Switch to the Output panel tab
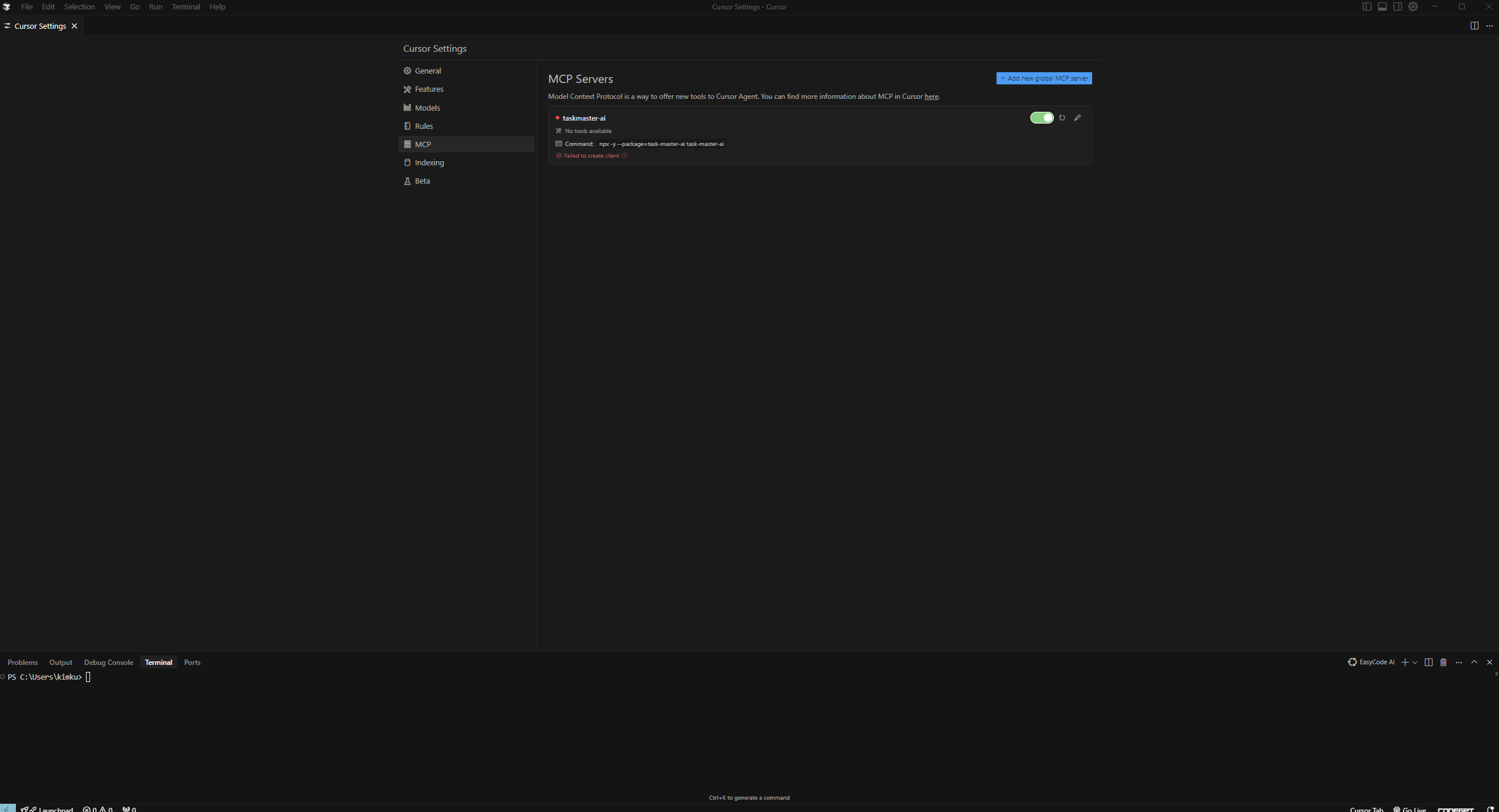Screen dimensions: 1499x812 (61, 663)
